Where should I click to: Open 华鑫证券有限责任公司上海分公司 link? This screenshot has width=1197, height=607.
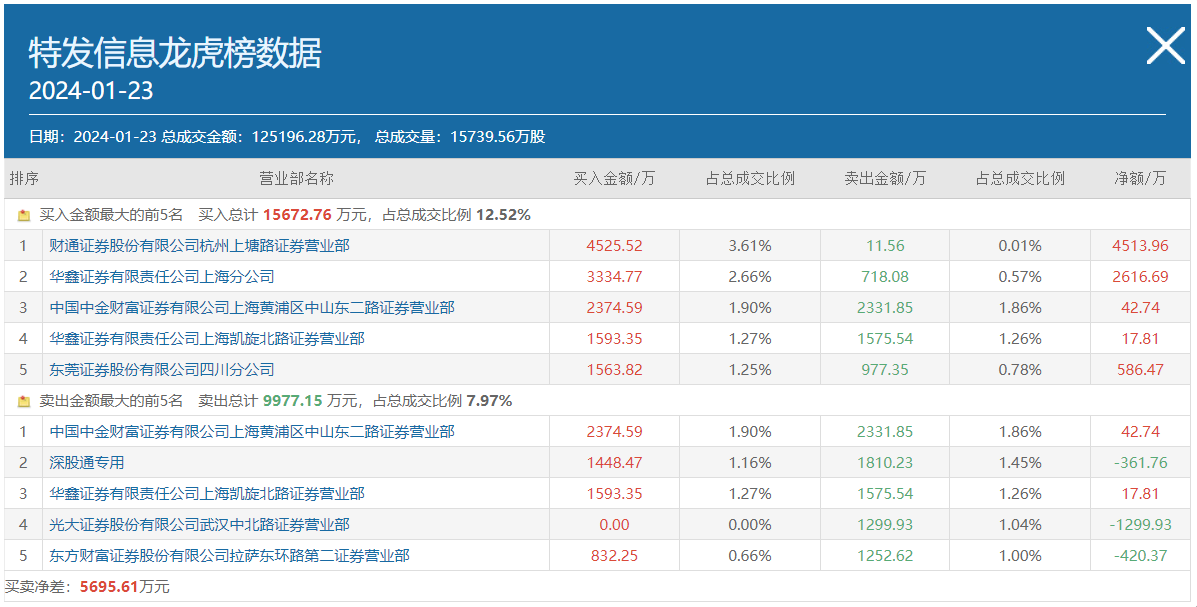pos(162,276)
